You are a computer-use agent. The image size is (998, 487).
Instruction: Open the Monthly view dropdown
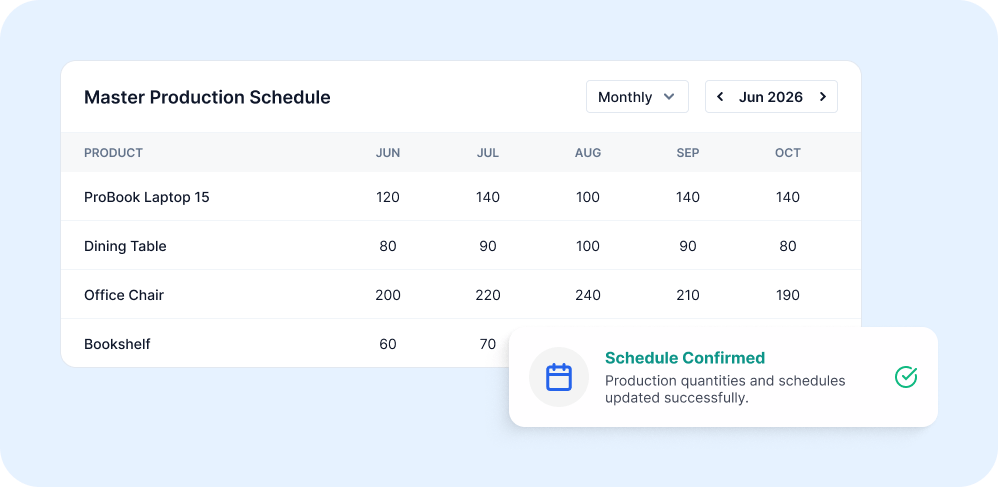pyautogui.click(x=637, y=97)
